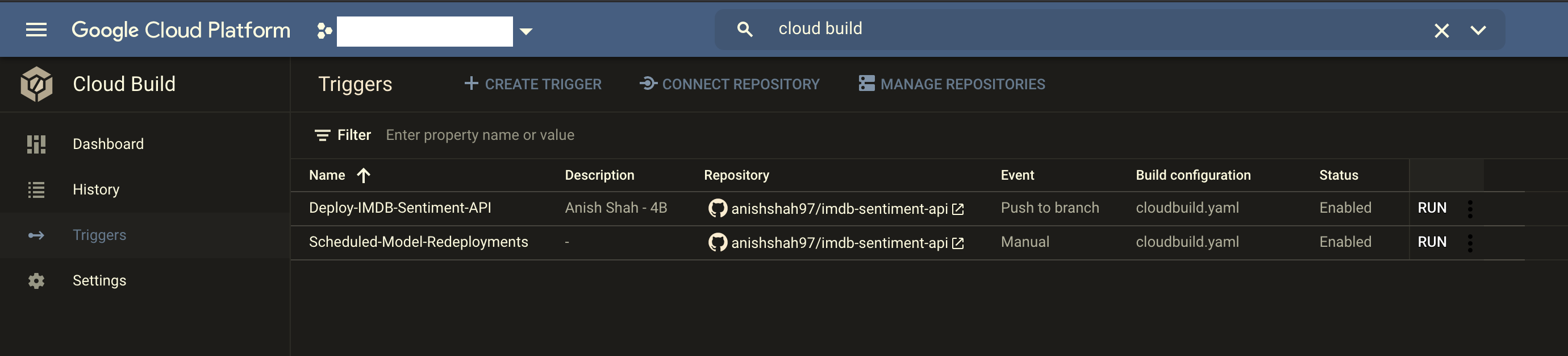
Task: Click cloudbuild.yaml in Scheduled-Model-Redeployments row
Action: pyautogui.click(x=1187, y=242)
